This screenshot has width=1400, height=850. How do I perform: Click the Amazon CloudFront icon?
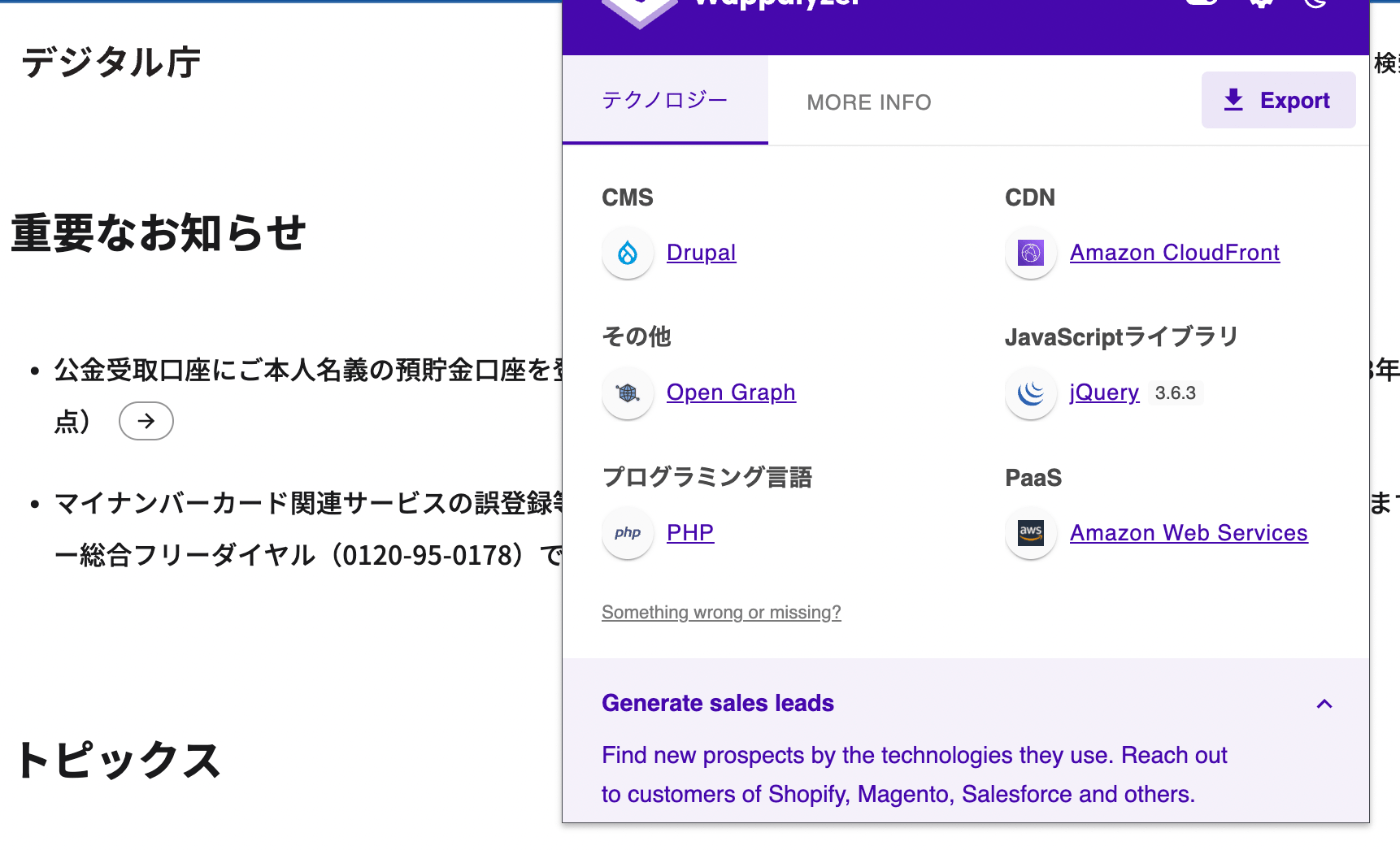(x=1031, y=253)
